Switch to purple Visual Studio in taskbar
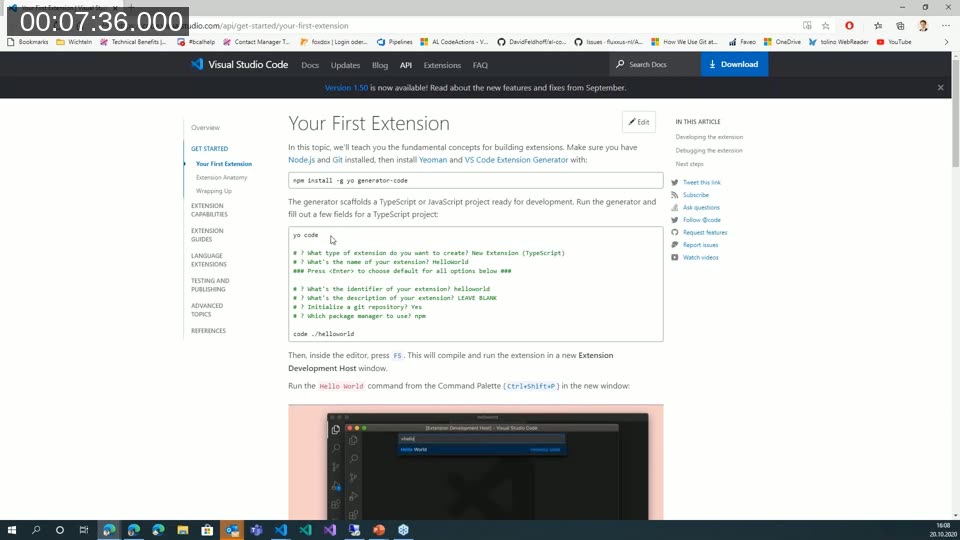This screenshot has width=960, height=540. (329, 530)
